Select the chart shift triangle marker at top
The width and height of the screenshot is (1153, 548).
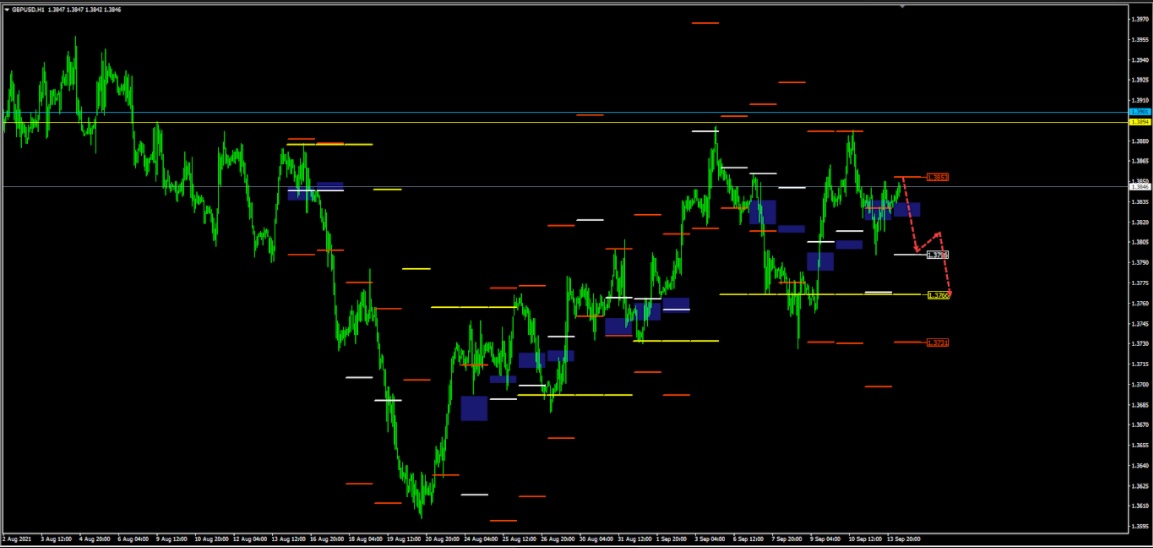(x=902, y=6)
